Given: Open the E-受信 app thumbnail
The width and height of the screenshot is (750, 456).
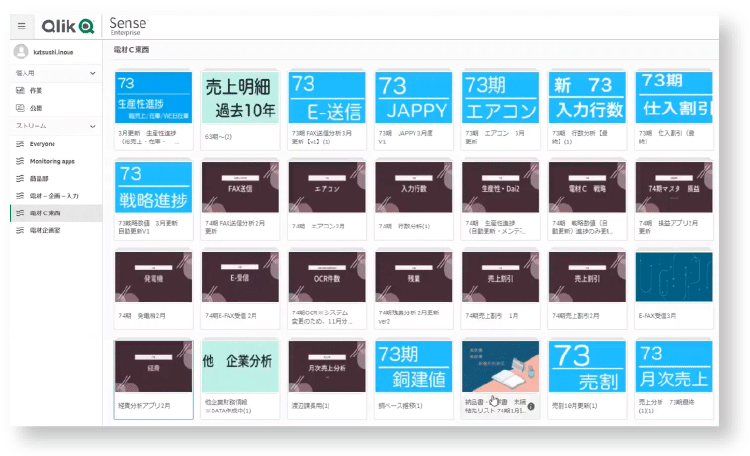Looking at the screenshot, I should click(x=240, y=277).
